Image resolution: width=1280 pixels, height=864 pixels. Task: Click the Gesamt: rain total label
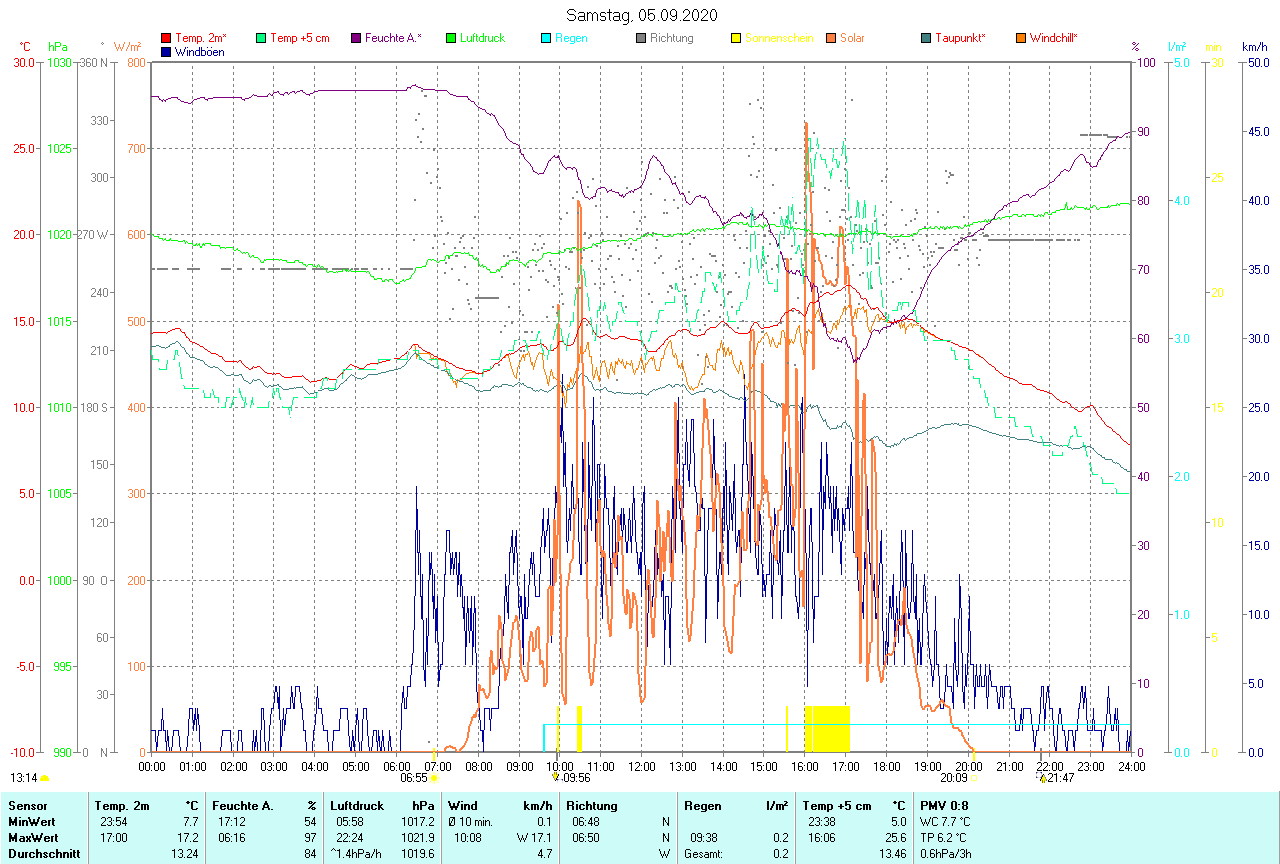(704, 854)
